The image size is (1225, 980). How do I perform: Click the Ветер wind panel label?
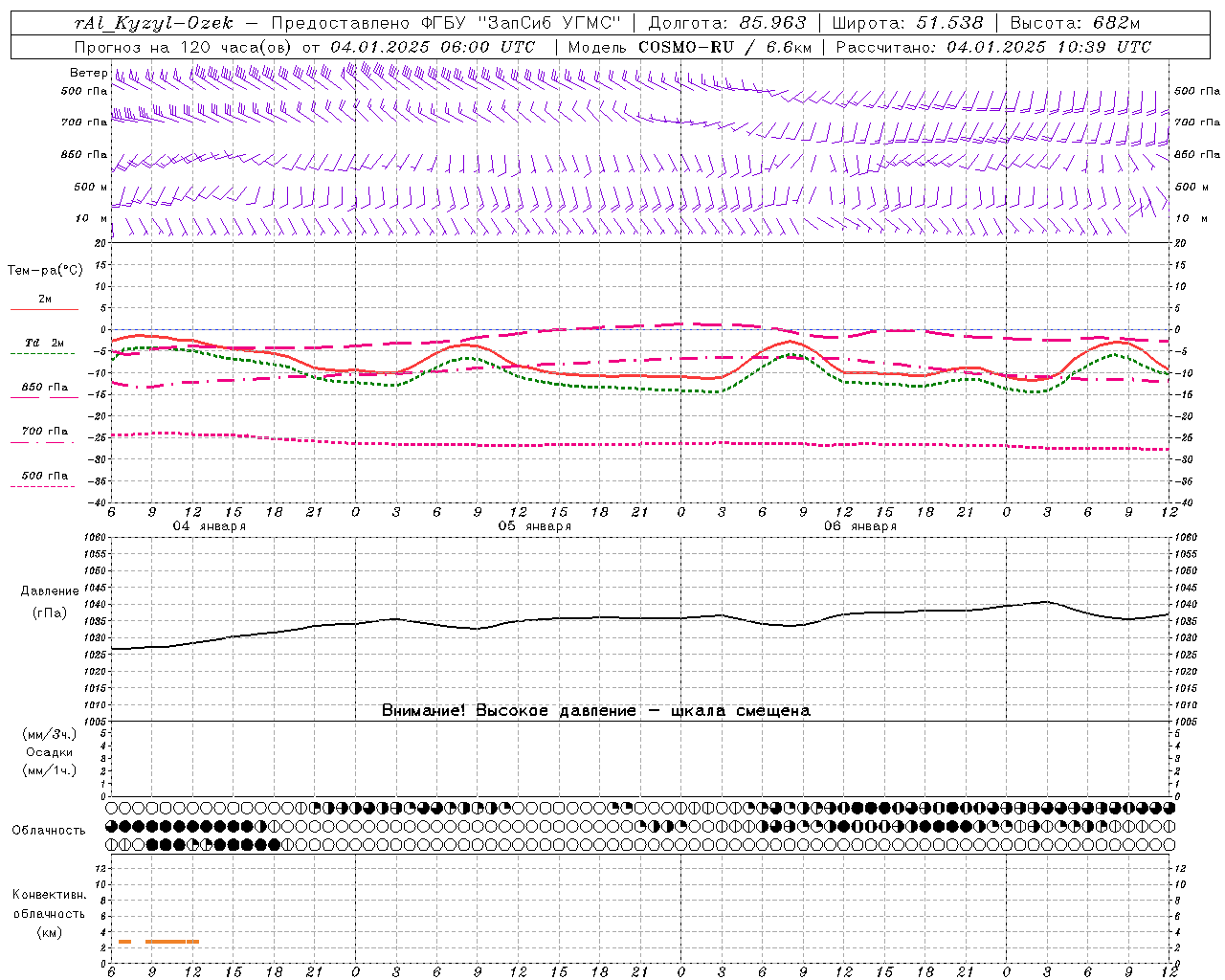[88, 73]
